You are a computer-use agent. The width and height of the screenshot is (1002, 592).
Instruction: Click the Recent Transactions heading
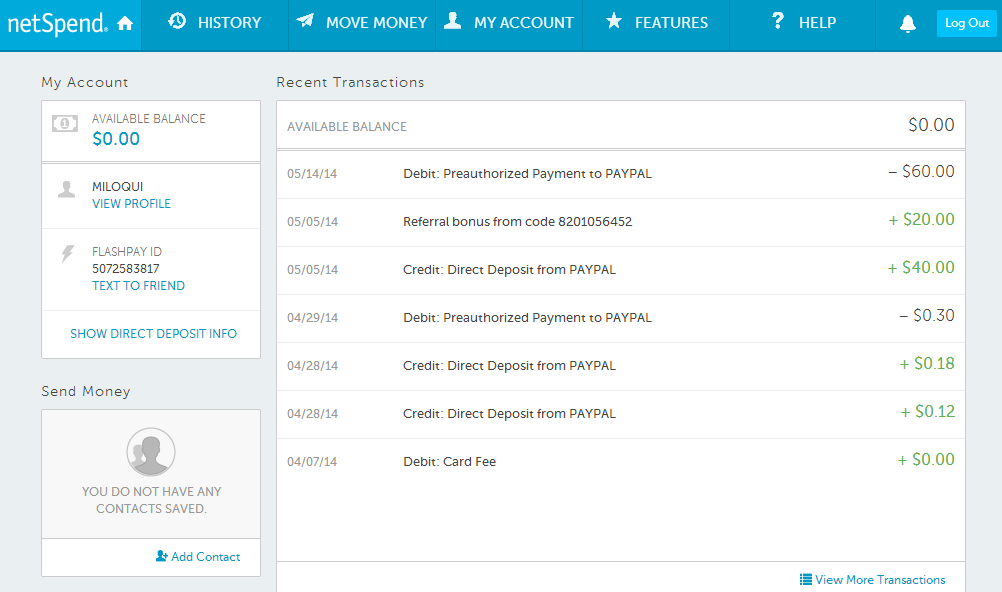350,82
